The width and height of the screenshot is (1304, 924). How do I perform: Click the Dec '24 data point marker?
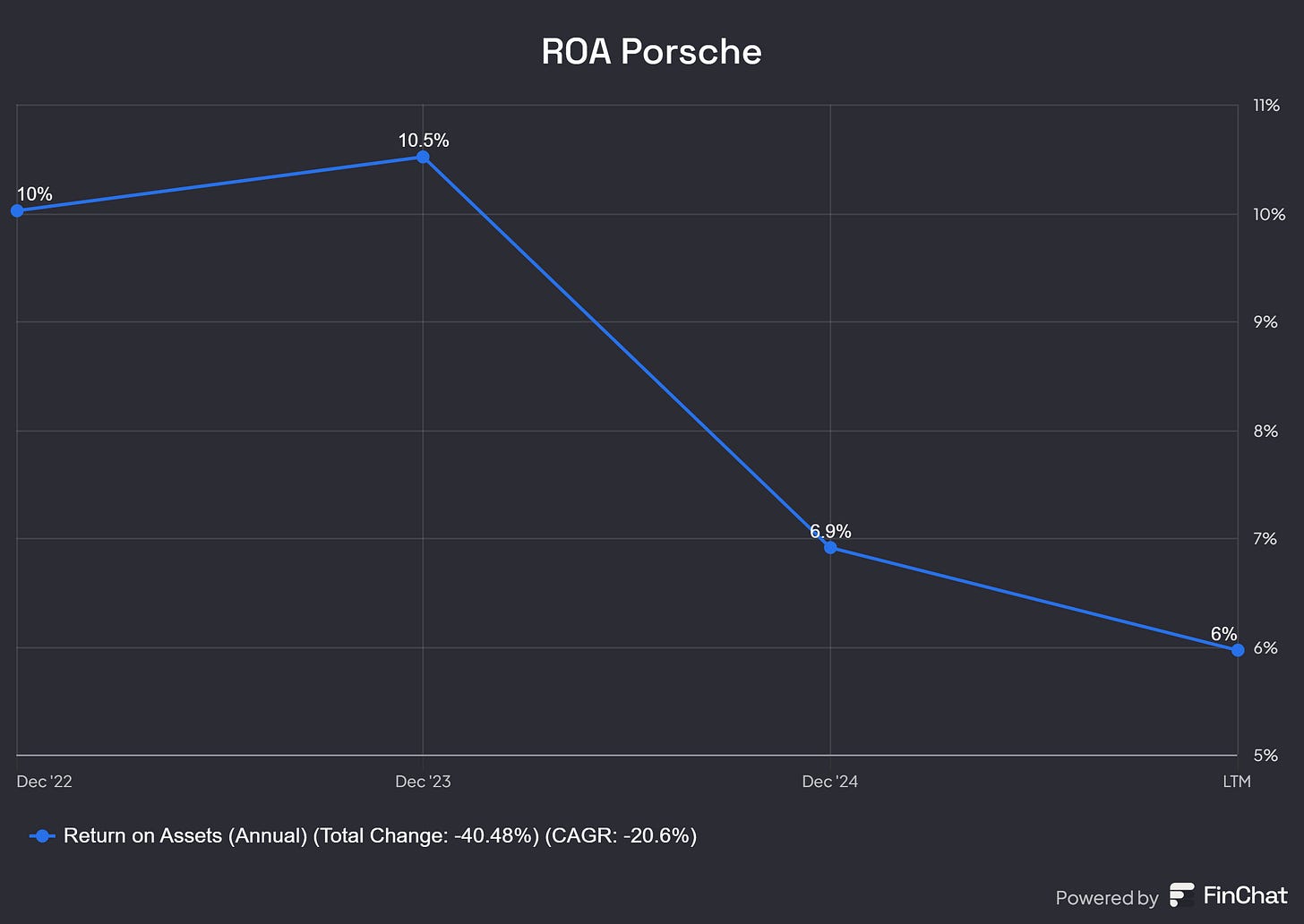click(830, 547)
